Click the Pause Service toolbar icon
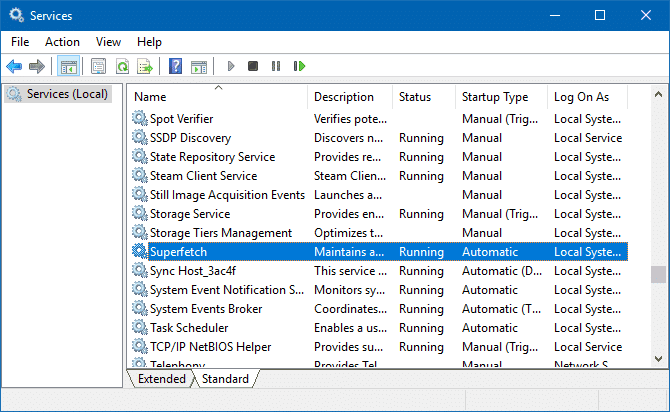 coord(276,67)
